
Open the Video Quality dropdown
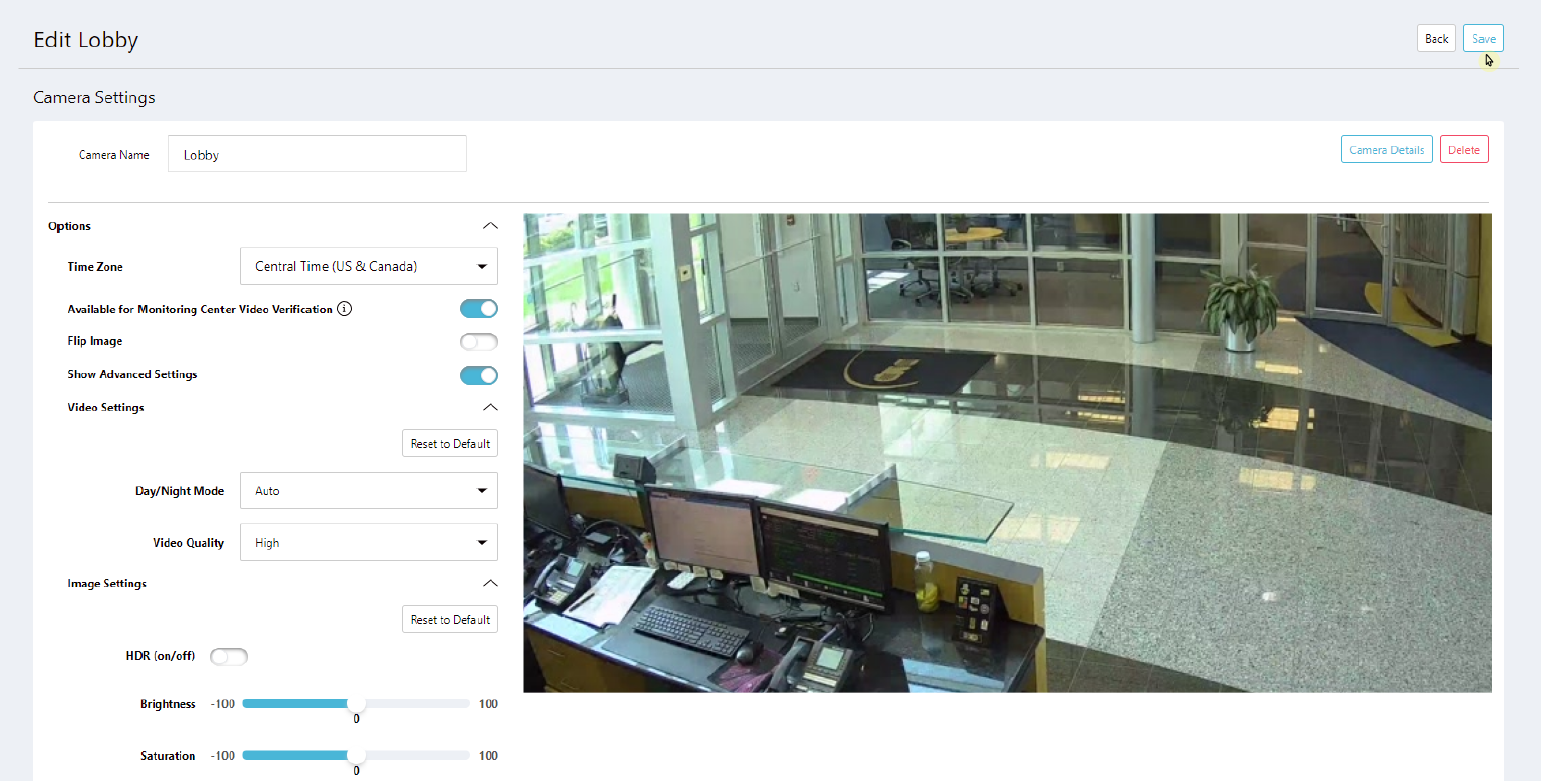368,543
